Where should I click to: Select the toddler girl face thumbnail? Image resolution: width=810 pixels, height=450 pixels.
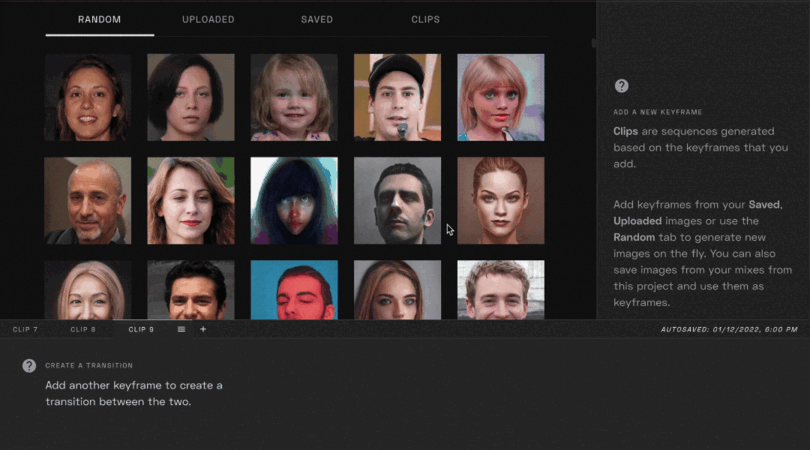point(294,97)
